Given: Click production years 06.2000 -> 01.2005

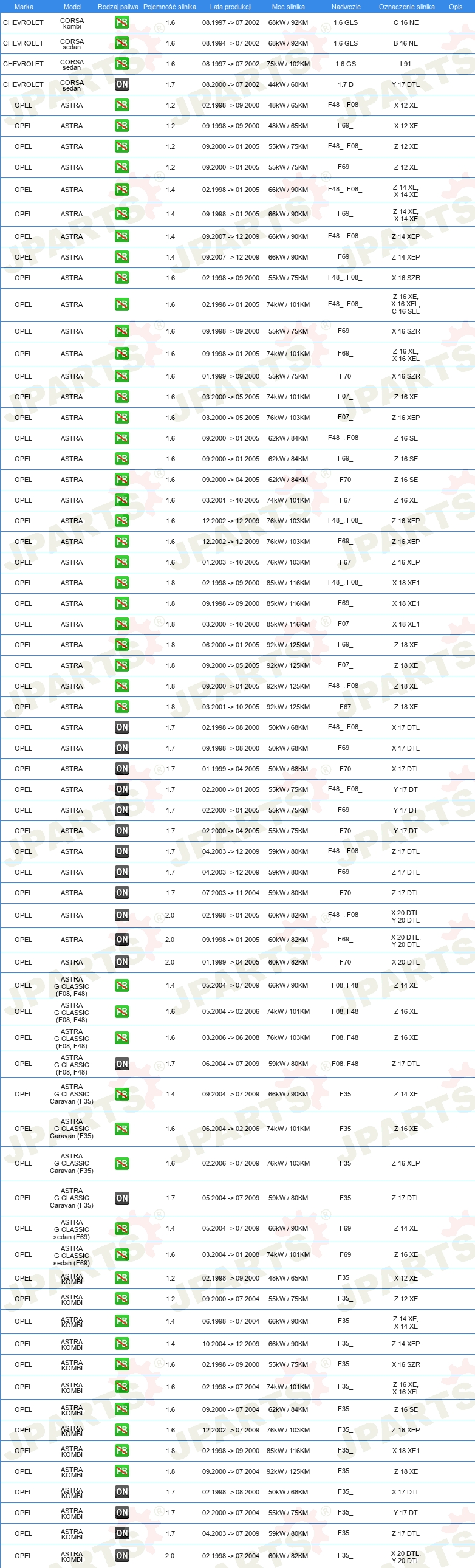Looking at the screenshot, I should click(230, 645).
